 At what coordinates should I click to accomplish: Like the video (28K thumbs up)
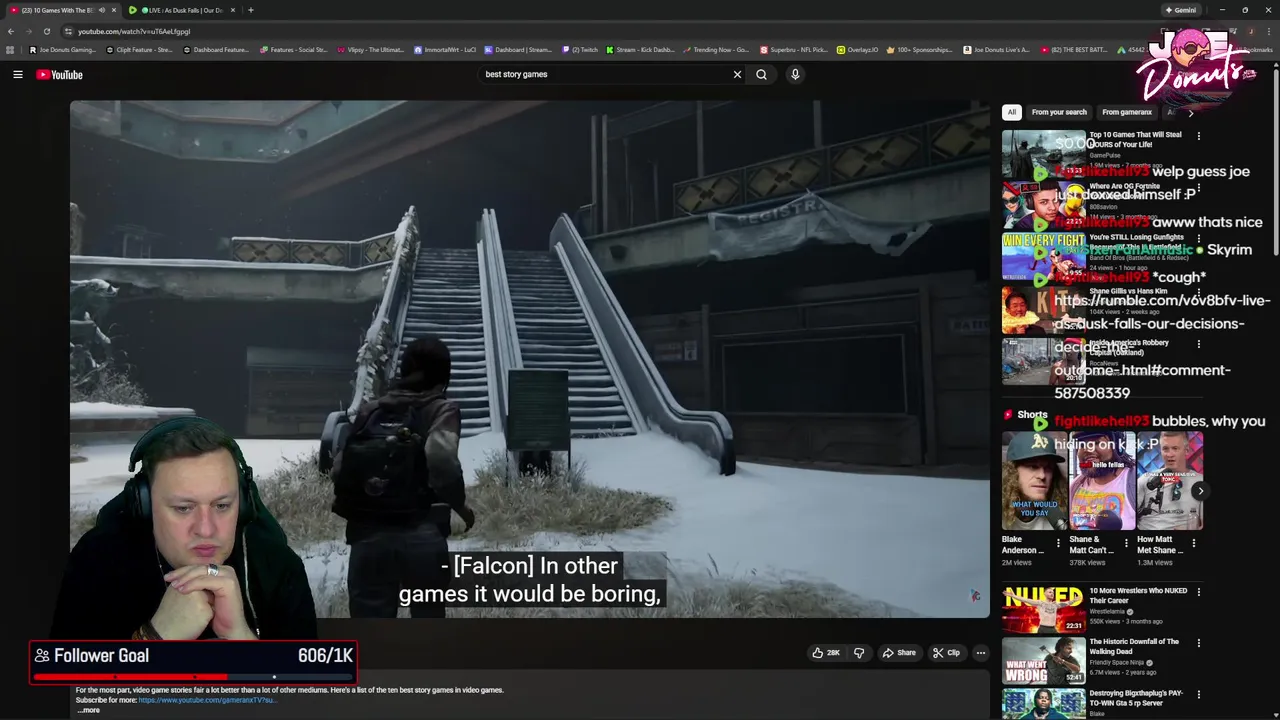(x=826, y=653)
